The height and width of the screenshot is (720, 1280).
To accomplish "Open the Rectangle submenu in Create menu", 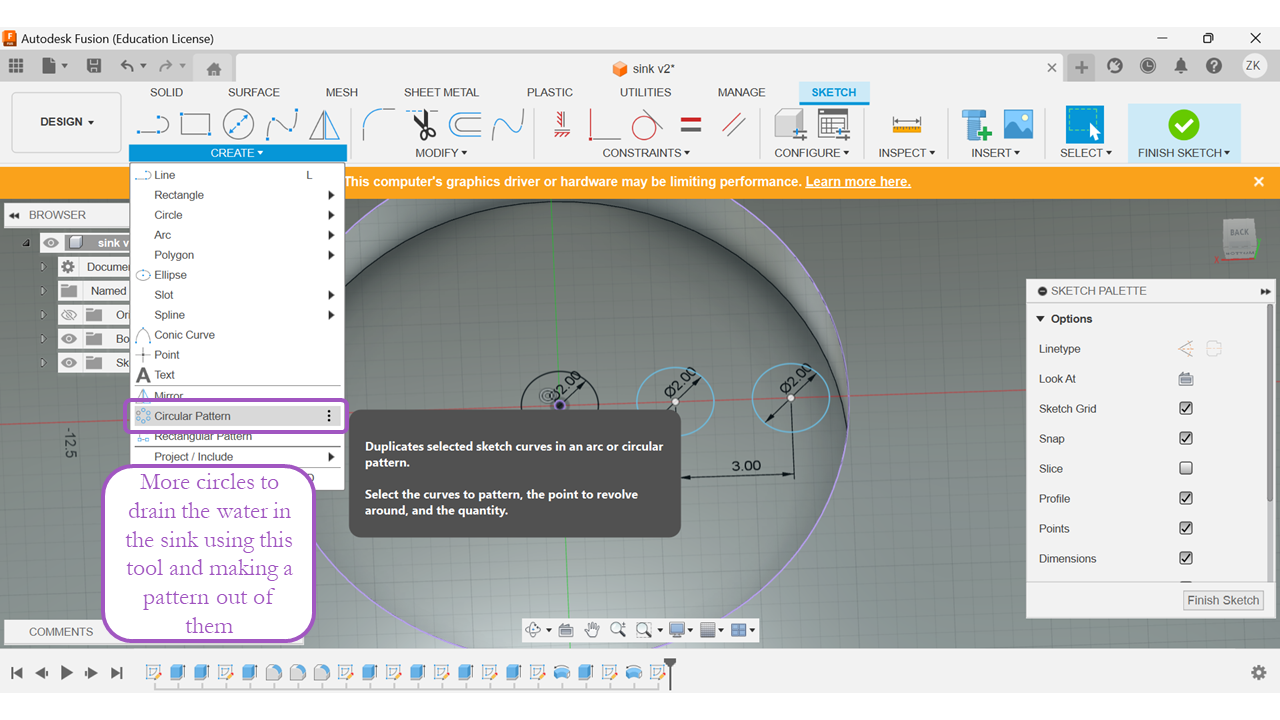I will click(237, 195).
